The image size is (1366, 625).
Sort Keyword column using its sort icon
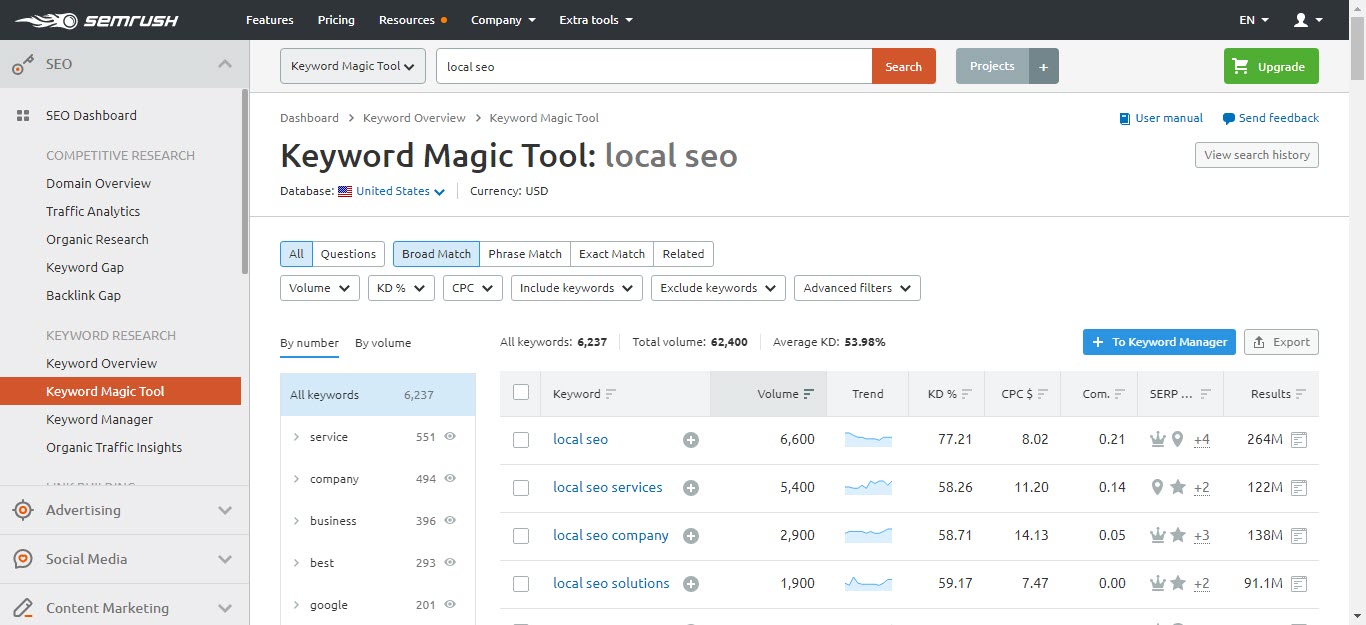point(611,394)
